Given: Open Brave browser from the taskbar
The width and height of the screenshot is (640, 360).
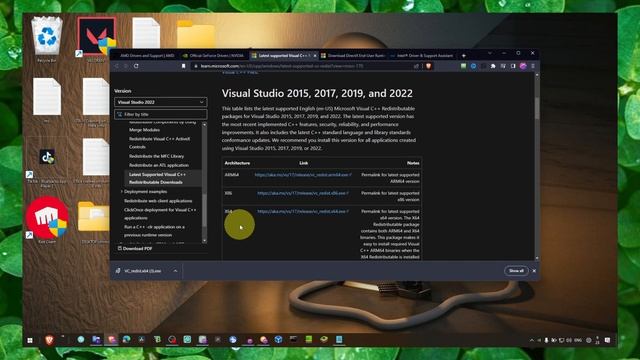Looking at the screenshot, I should [49, 340].
